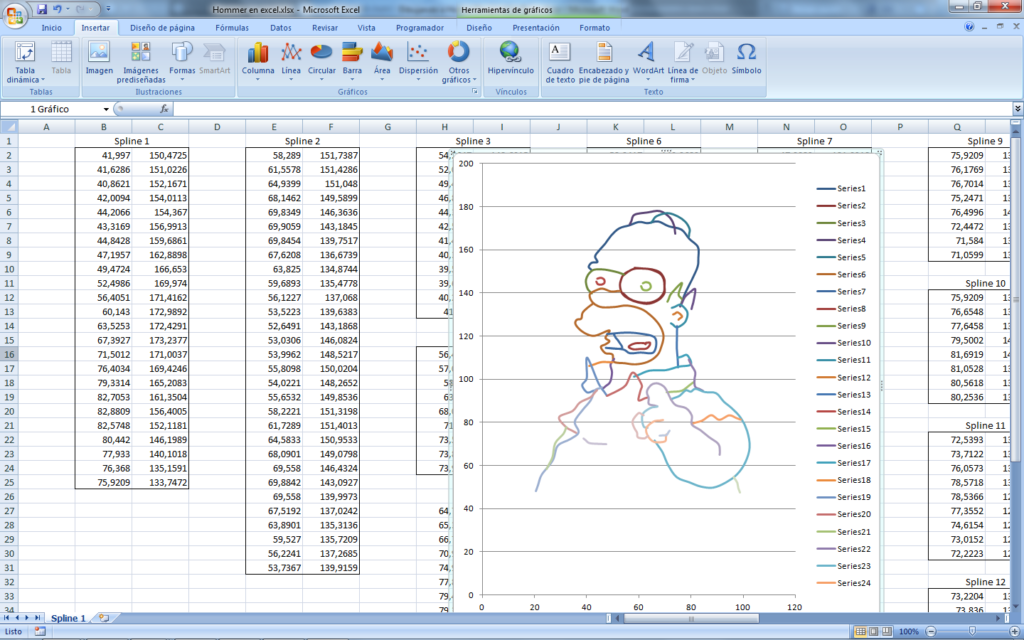Add a Línea de firma
This screenshot has height=640, width=1024.
coord(682,63)
